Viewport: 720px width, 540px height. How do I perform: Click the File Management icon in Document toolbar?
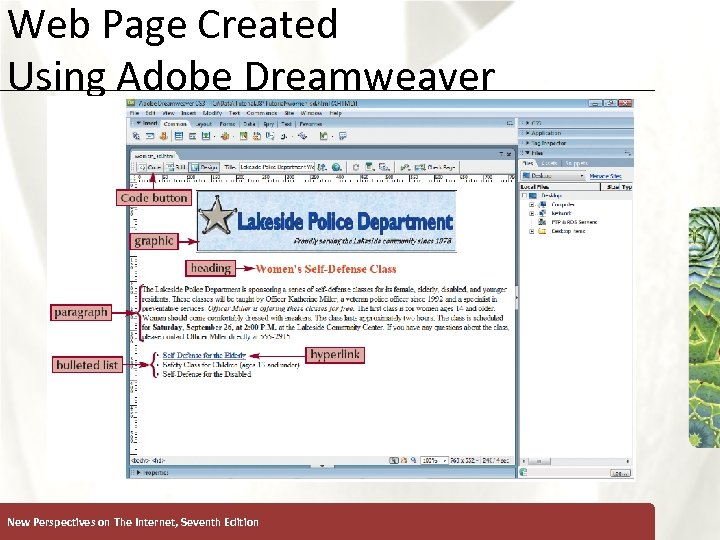[322, 167]
